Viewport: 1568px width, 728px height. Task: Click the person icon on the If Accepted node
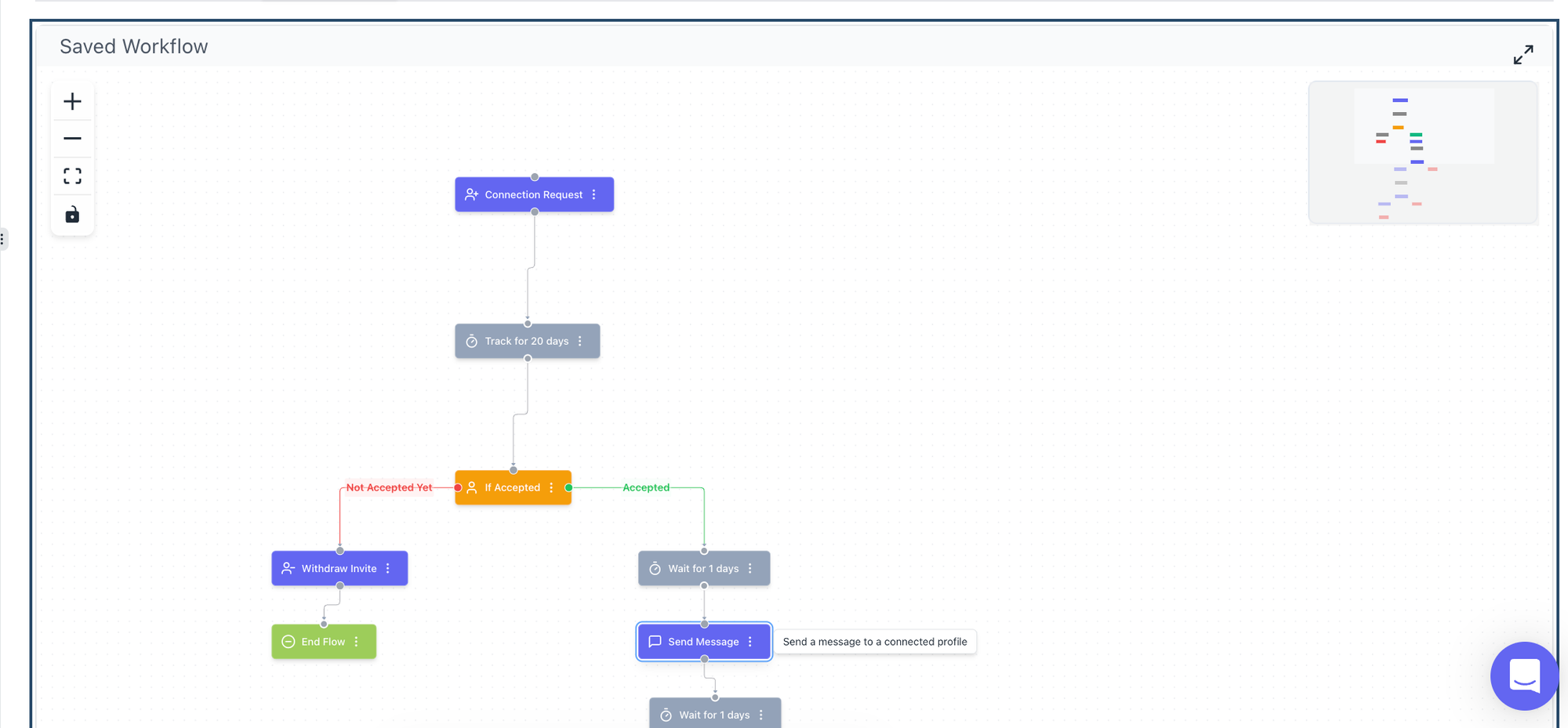click(x=472, y=487)
